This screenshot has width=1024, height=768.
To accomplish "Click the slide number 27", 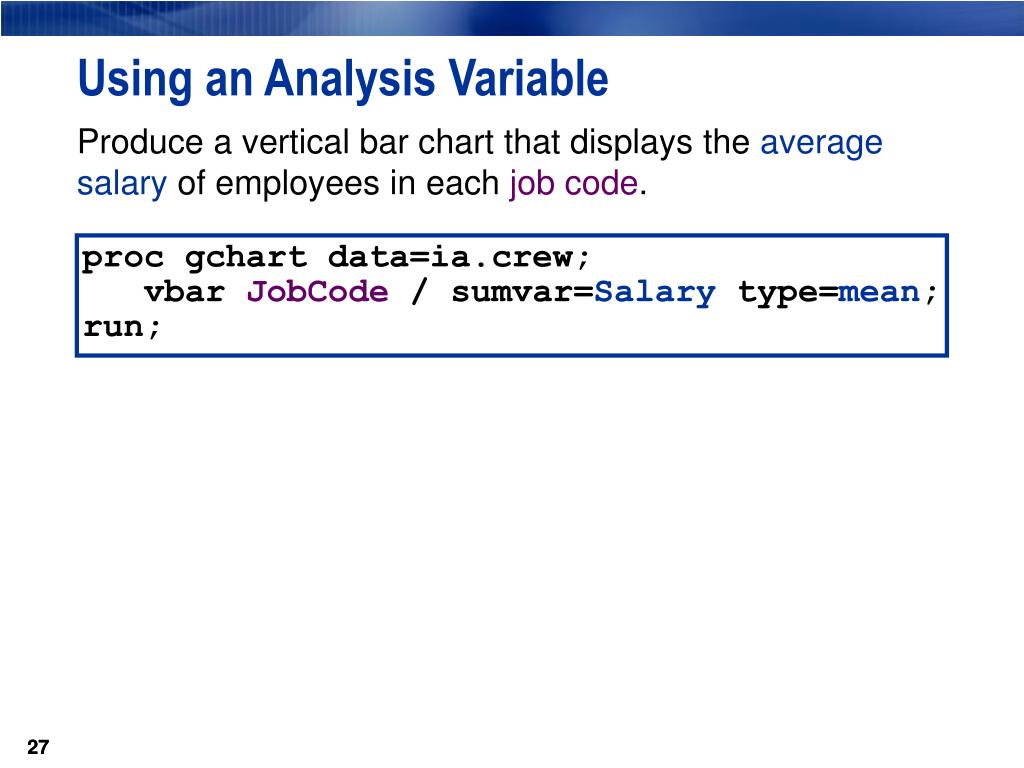I will pos(38,748).
